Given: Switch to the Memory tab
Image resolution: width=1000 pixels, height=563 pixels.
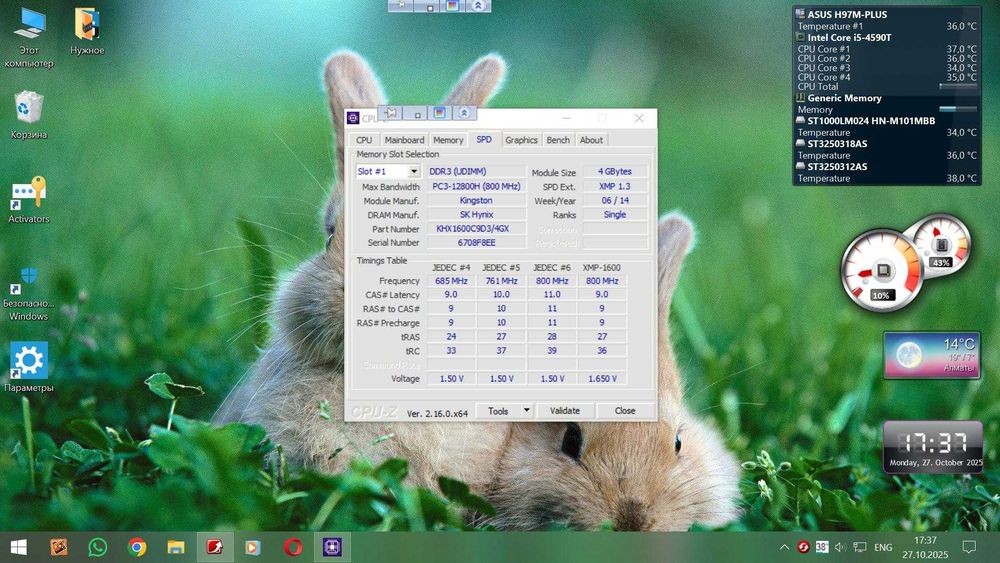Looking at the screenshot, I should pos(448,140).
